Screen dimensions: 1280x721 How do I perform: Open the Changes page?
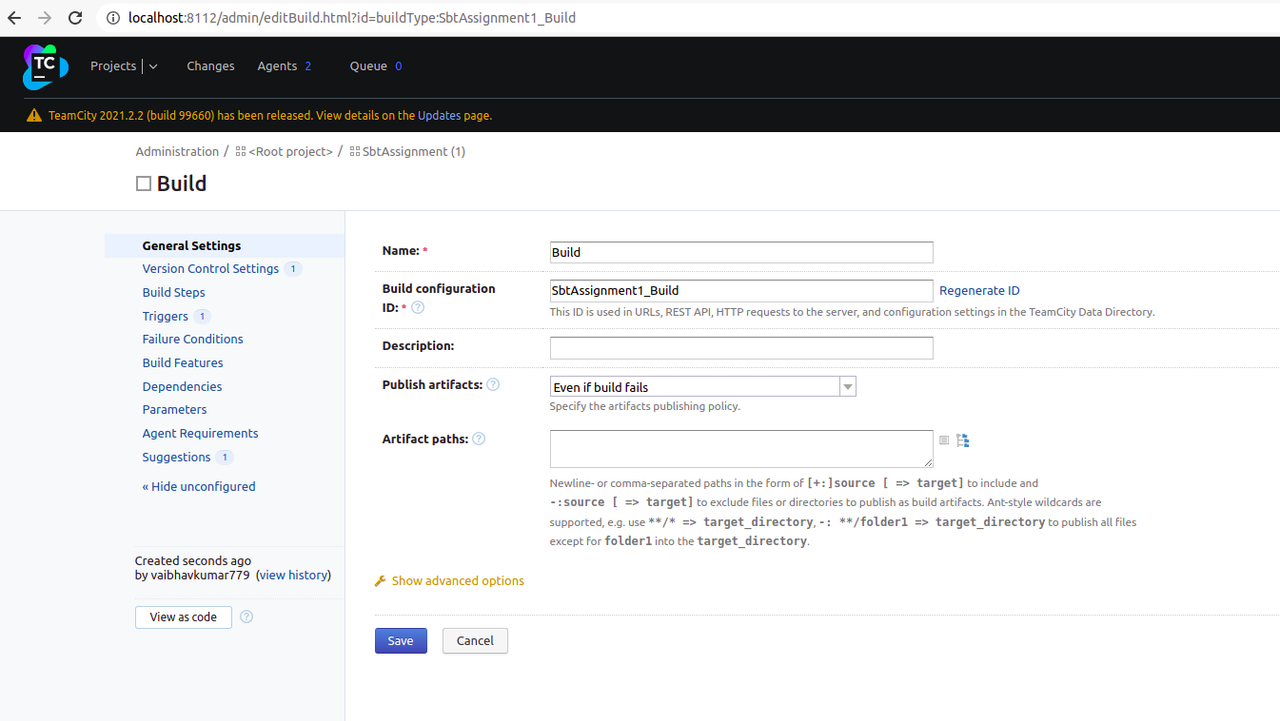(x=210, y=66)
